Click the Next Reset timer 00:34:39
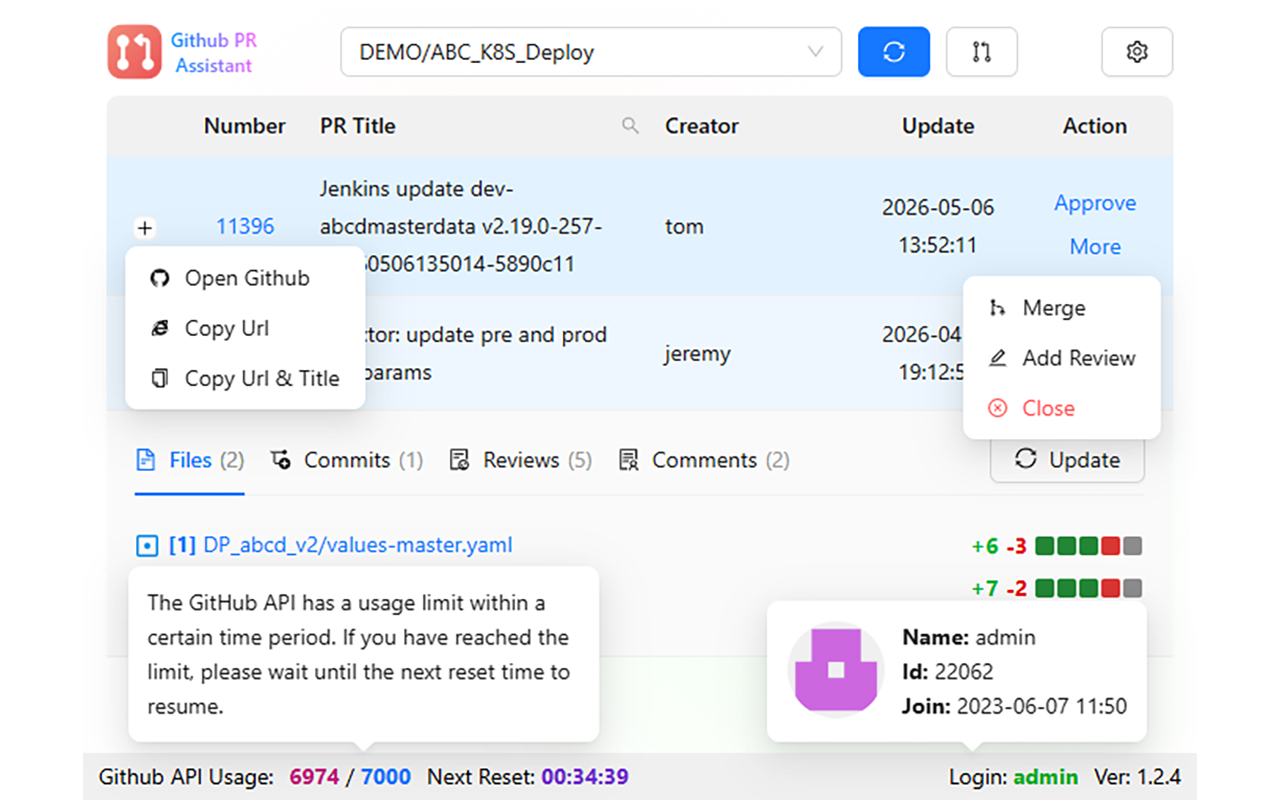Image resolution: width=1280 pixels, height=800 pixels. (585, 777)
